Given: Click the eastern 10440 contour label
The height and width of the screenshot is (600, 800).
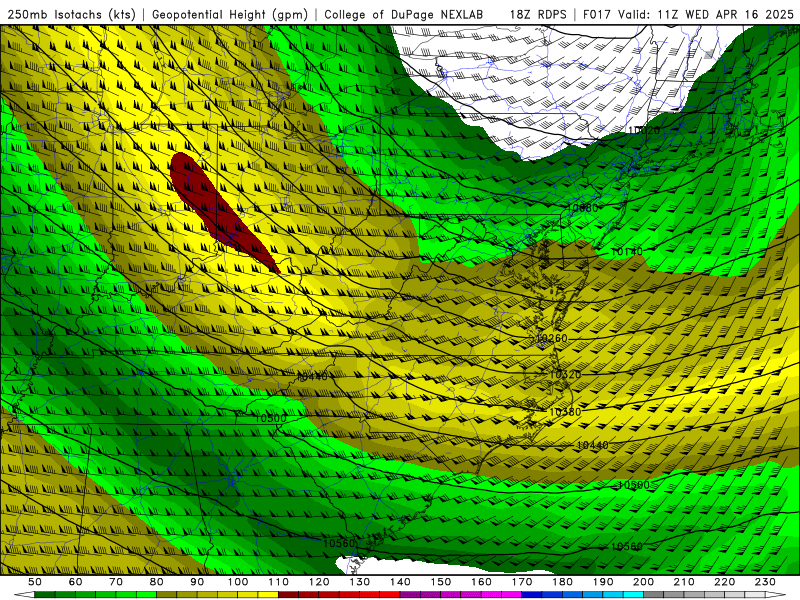Looking at the screenshot, I should click(x=592, y=445).
